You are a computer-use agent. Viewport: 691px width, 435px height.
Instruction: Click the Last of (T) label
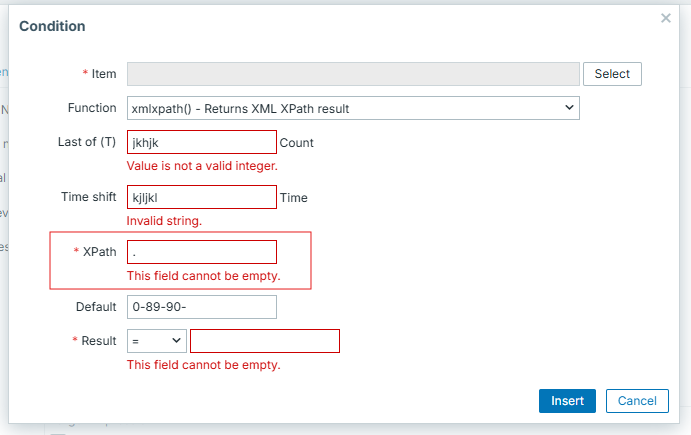coord(87,143)
